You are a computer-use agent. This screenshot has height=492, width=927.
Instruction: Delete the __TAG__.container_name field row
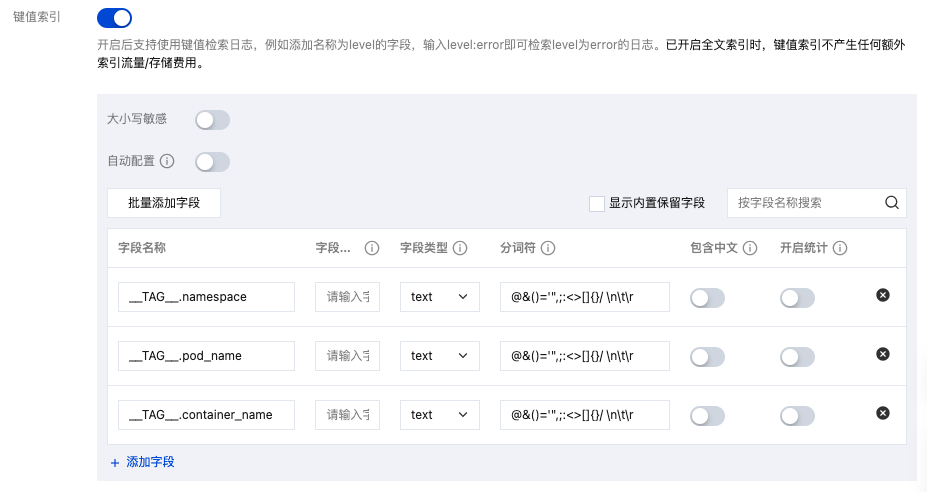883,413
